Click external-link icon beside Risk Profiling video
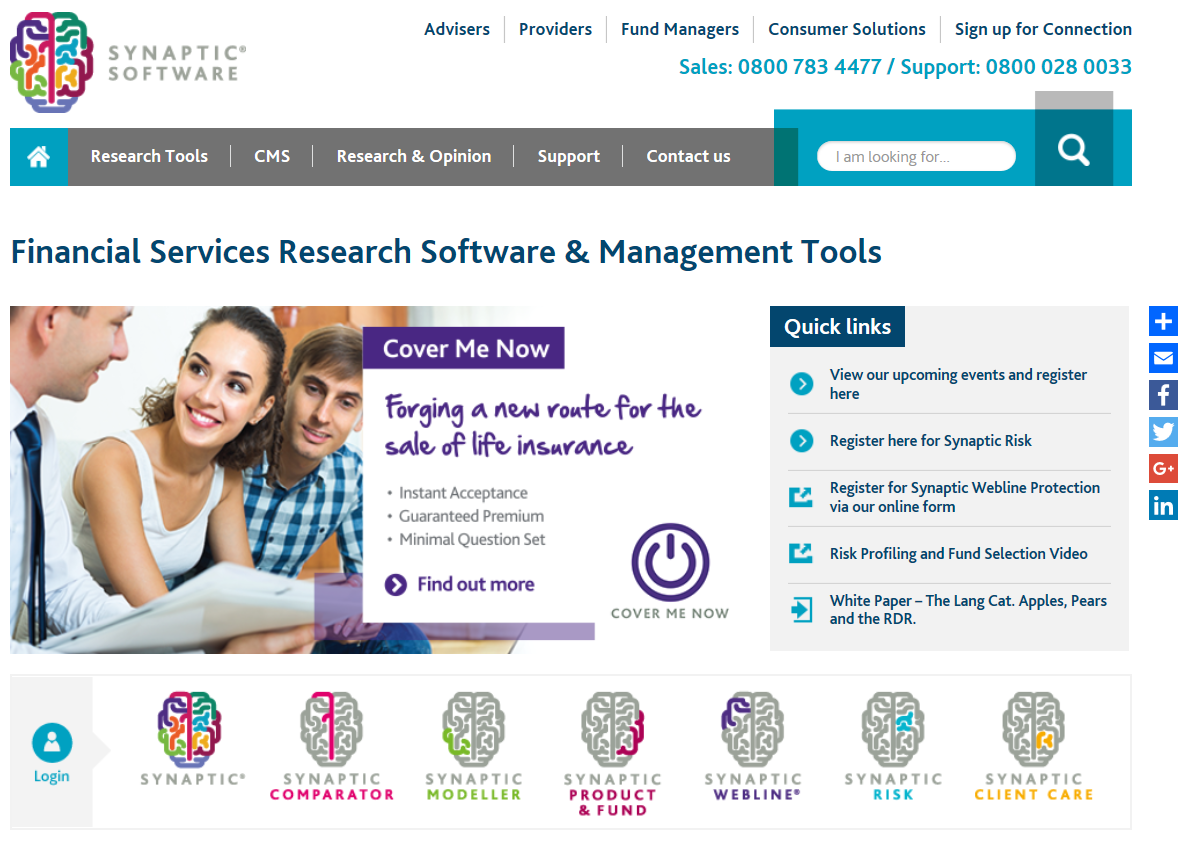This screenshot has width=1187, height=848. click(x=801, y=553)
